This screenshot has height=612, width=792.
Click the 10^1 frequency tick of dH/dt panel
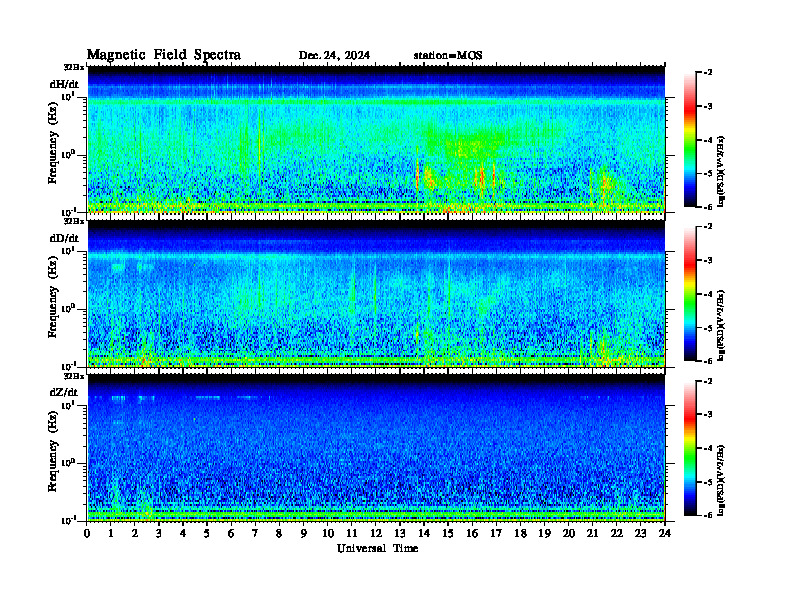click(68, 96)
